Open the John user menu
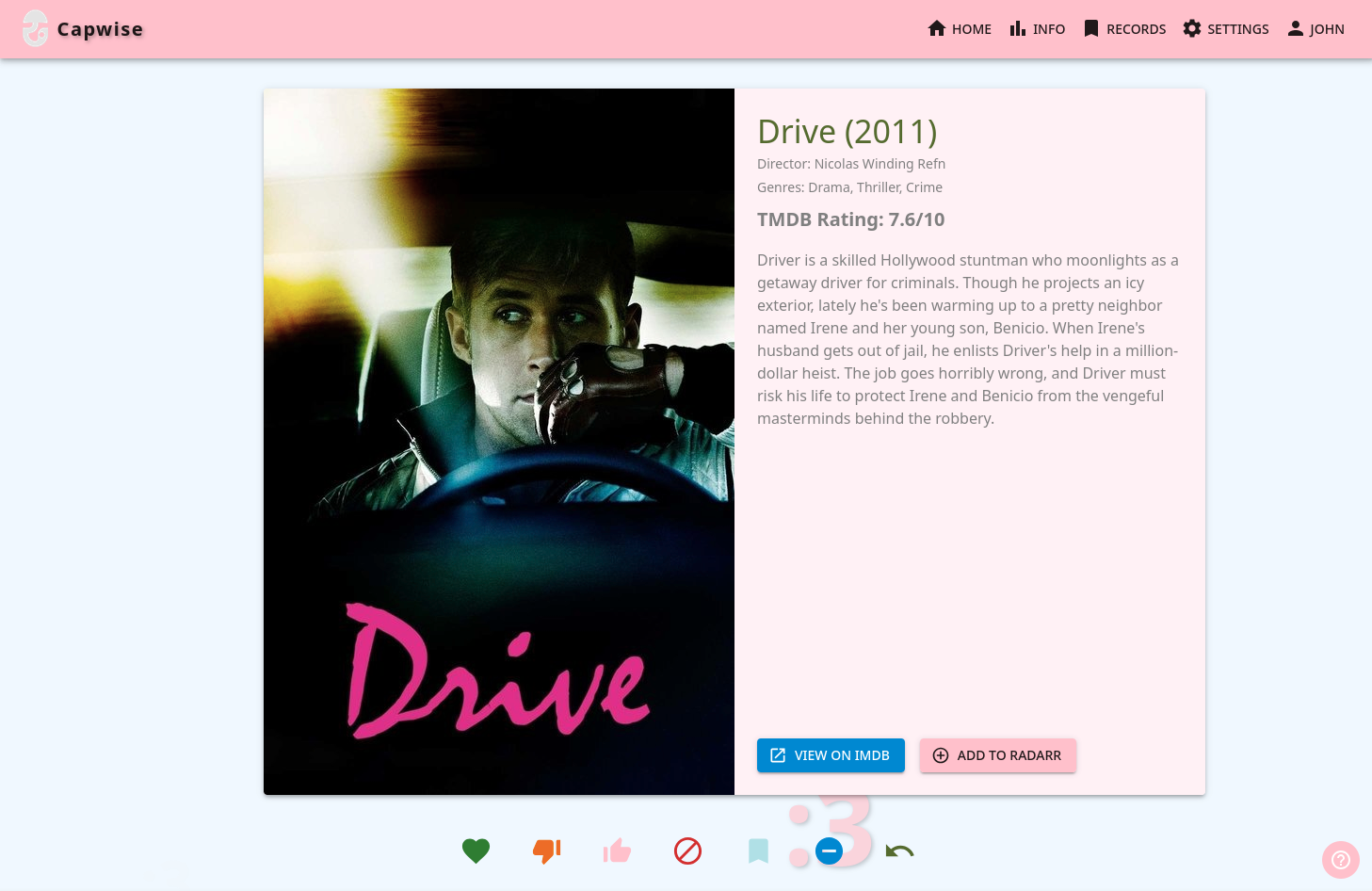Image resolution: width=1372 pixels, height=891 pixels. [1316, 29]
